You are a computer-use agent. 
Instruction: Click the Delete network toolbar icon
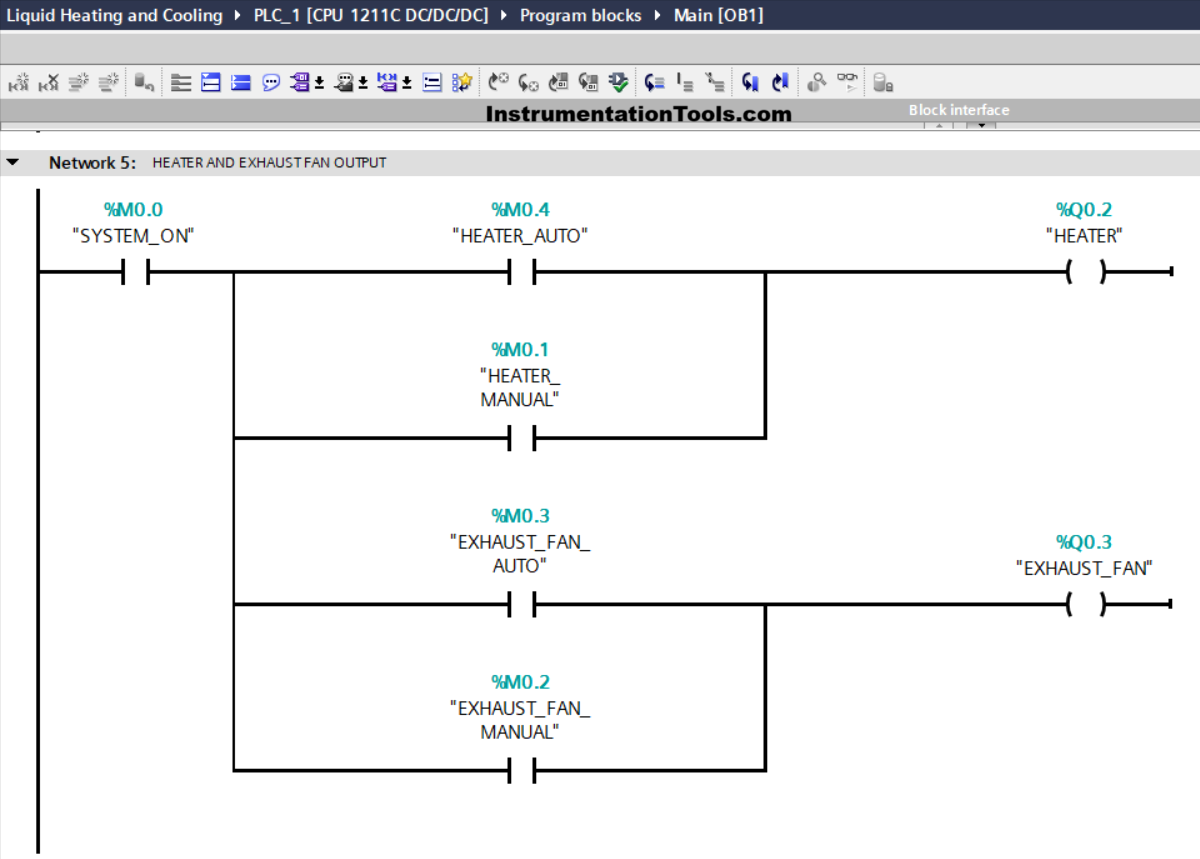tap(50, 83)
